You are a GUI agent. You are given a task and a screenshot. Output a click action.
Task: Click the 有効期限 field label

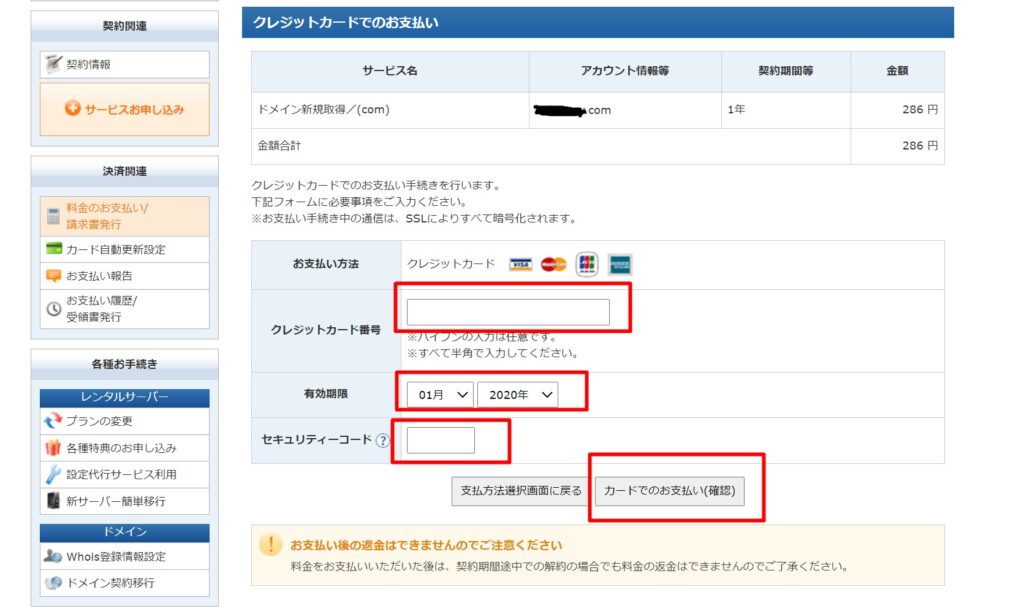pos(325,394)
